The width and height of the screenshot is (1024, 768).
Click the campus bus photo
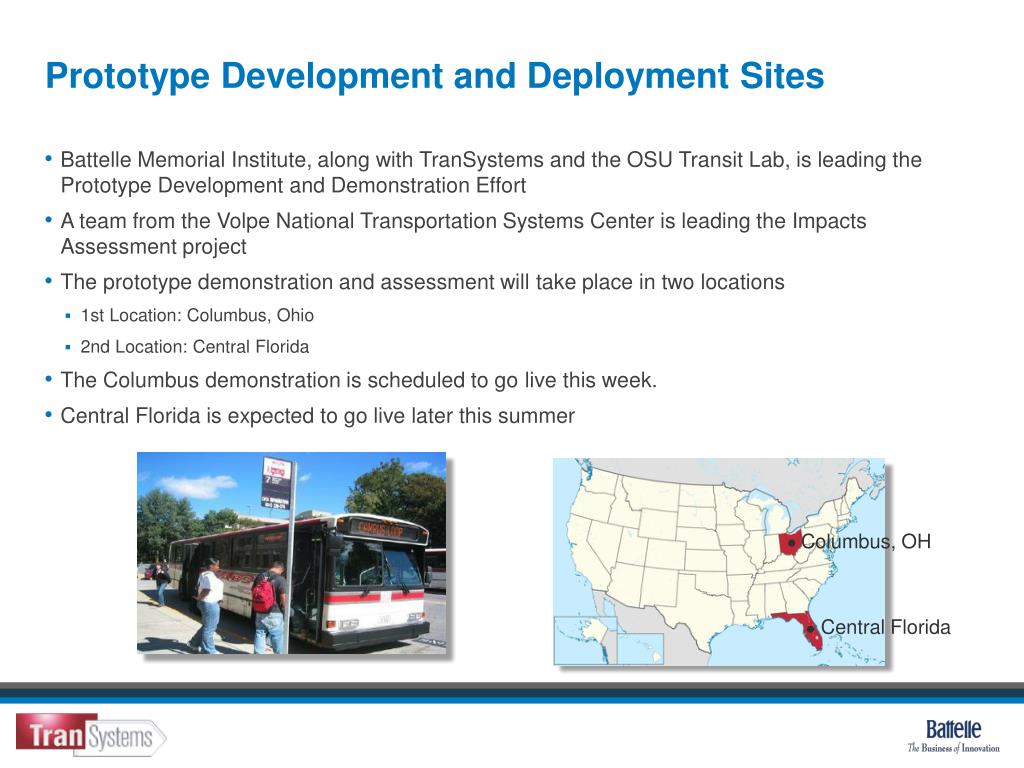(291, 552)
